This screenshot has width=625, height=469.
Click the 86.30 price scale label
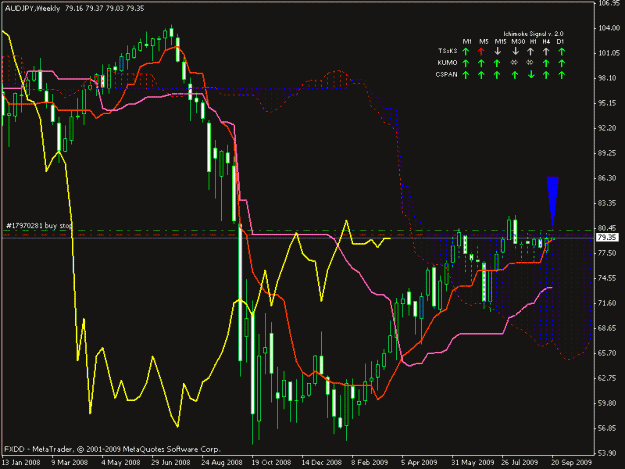click(606, 178)
